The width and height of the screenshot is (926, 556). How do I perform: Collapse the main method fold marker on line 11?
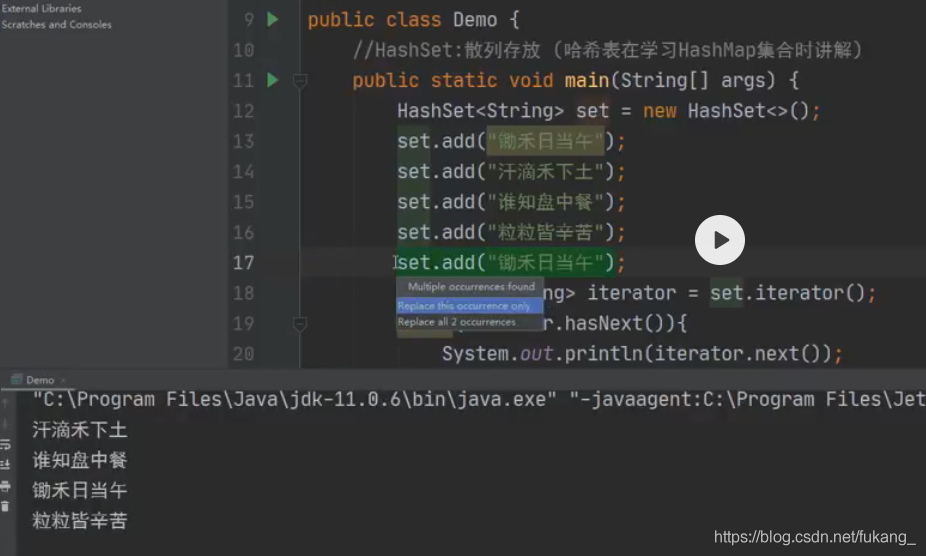click(299, 81)
